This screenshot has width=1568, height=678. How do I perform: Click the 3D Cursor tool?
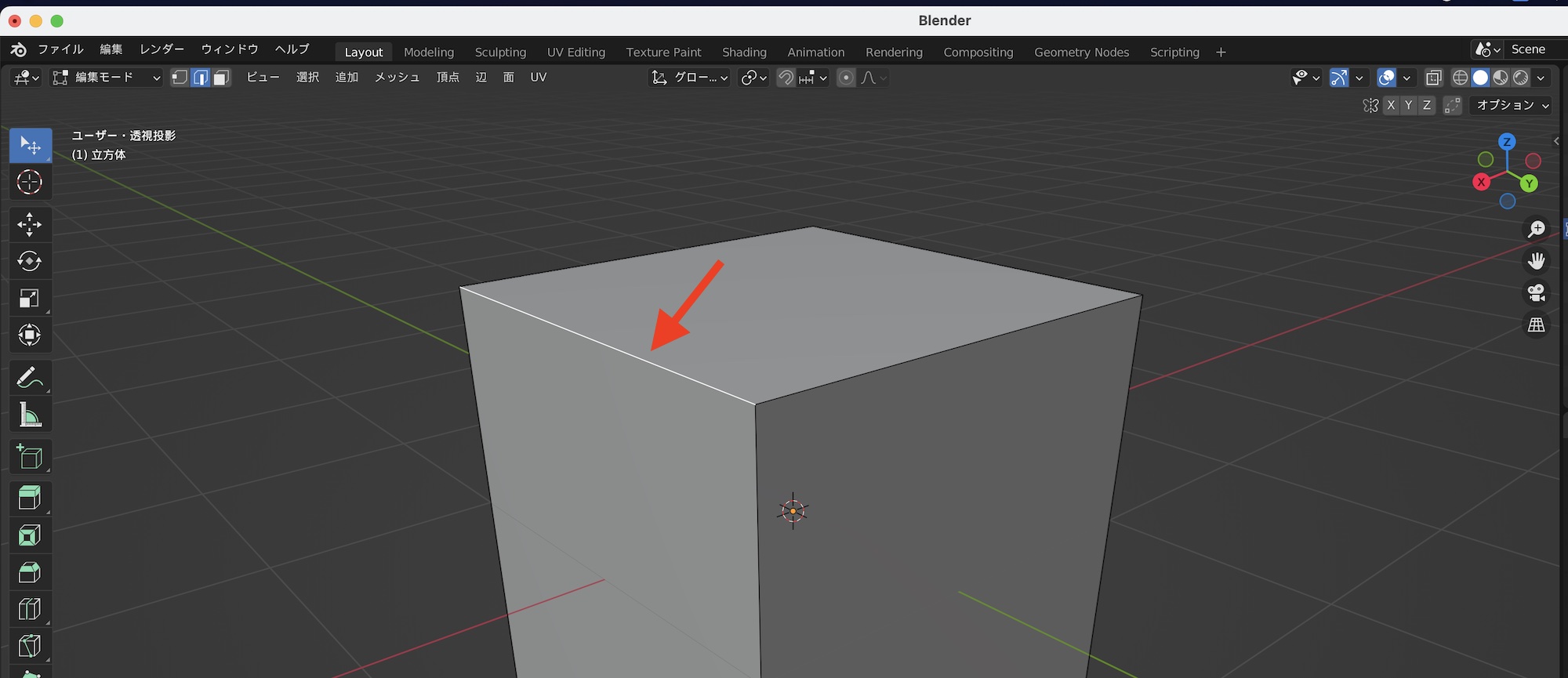[x=30, y=183]
